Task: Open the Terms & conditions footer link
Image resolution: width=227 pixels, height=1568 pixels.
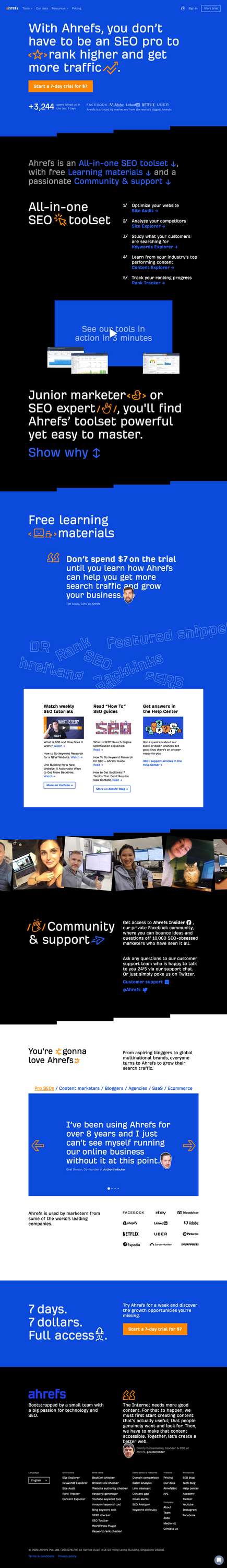Action: 41,1556
